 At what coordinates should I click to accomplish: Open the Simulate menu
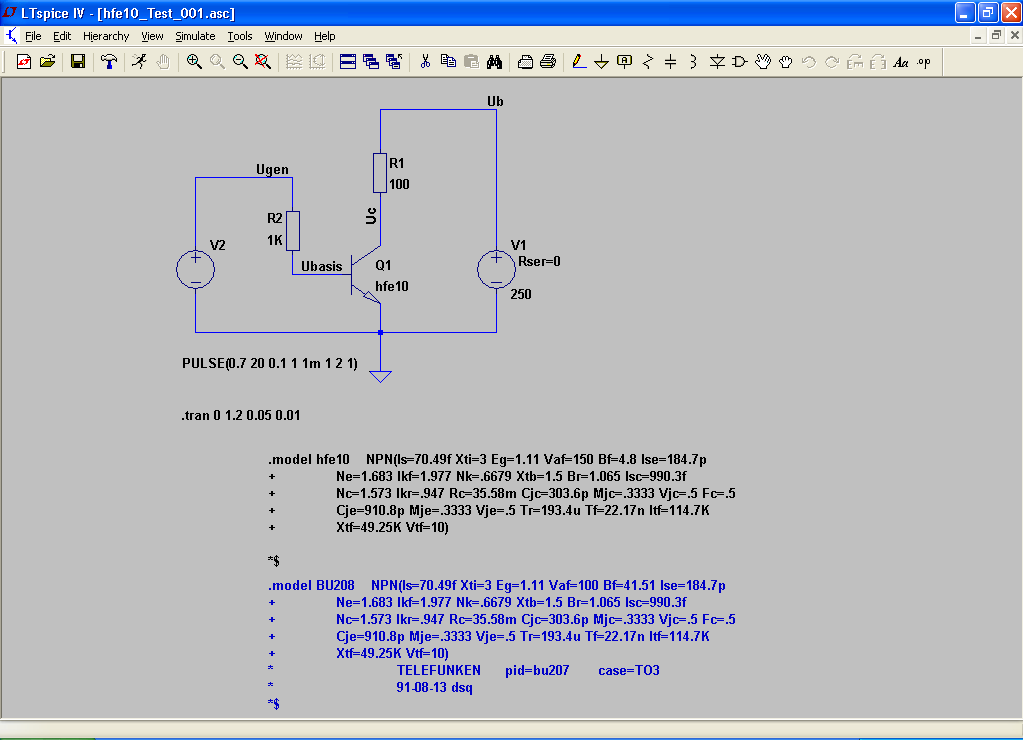click(195, 36)
